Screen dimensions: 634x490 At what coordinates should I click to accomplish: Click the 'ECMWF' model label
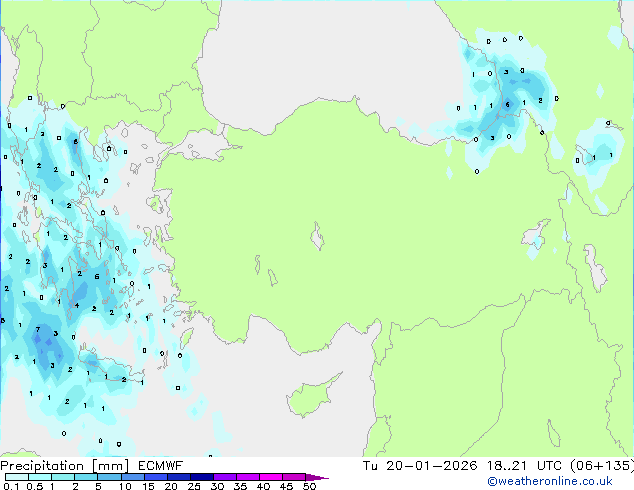(161, 466)
